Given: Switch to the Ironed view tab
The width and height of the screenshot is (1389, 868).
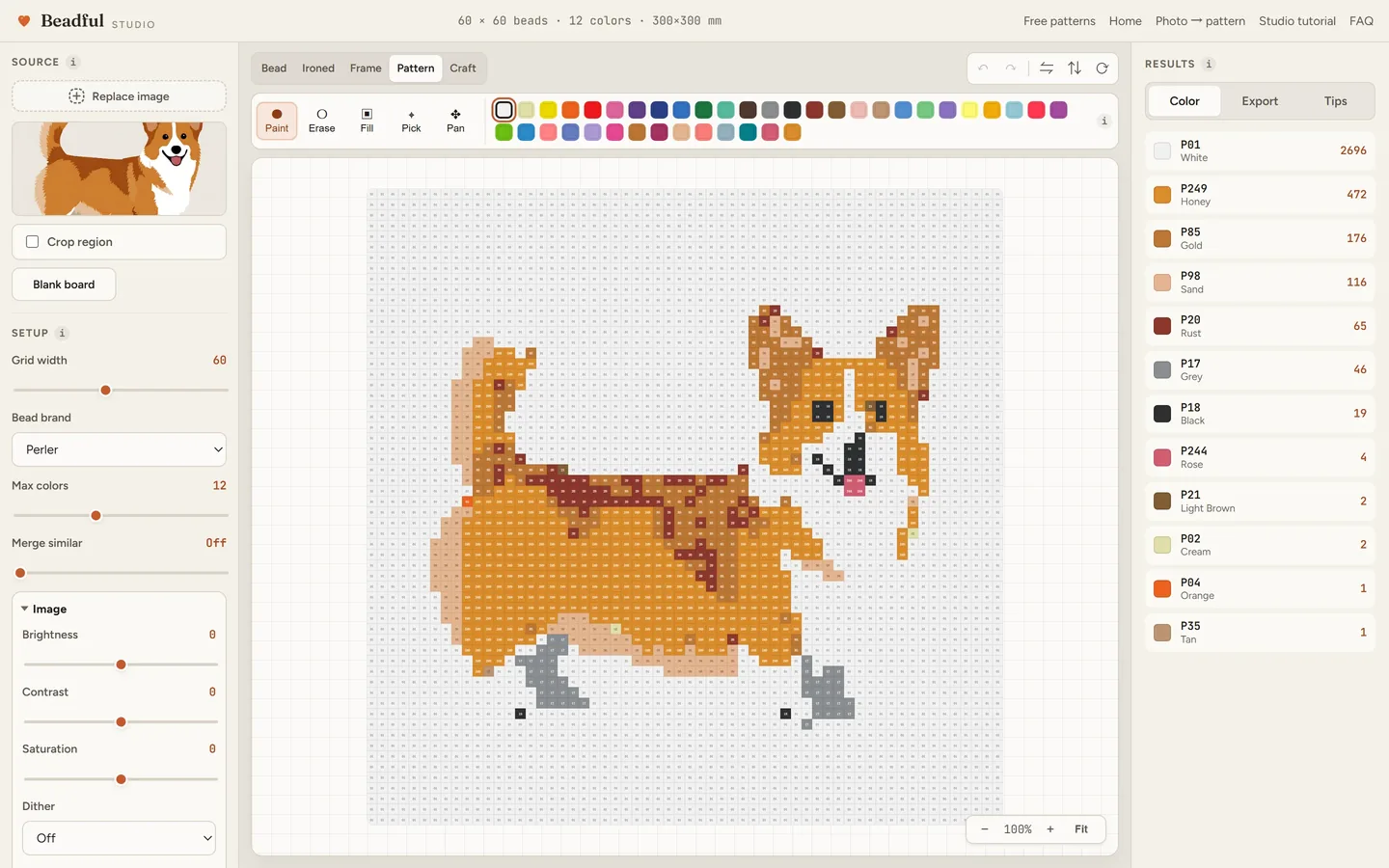Looking at the screenshot, I should pyautogui.click(x=318, y=68).
